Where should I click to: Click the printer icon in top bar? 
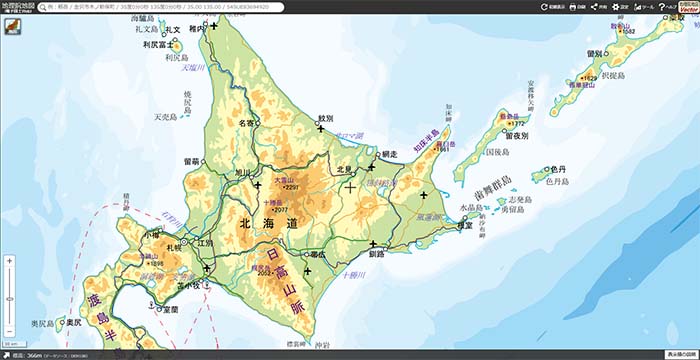tap(573, 7)
